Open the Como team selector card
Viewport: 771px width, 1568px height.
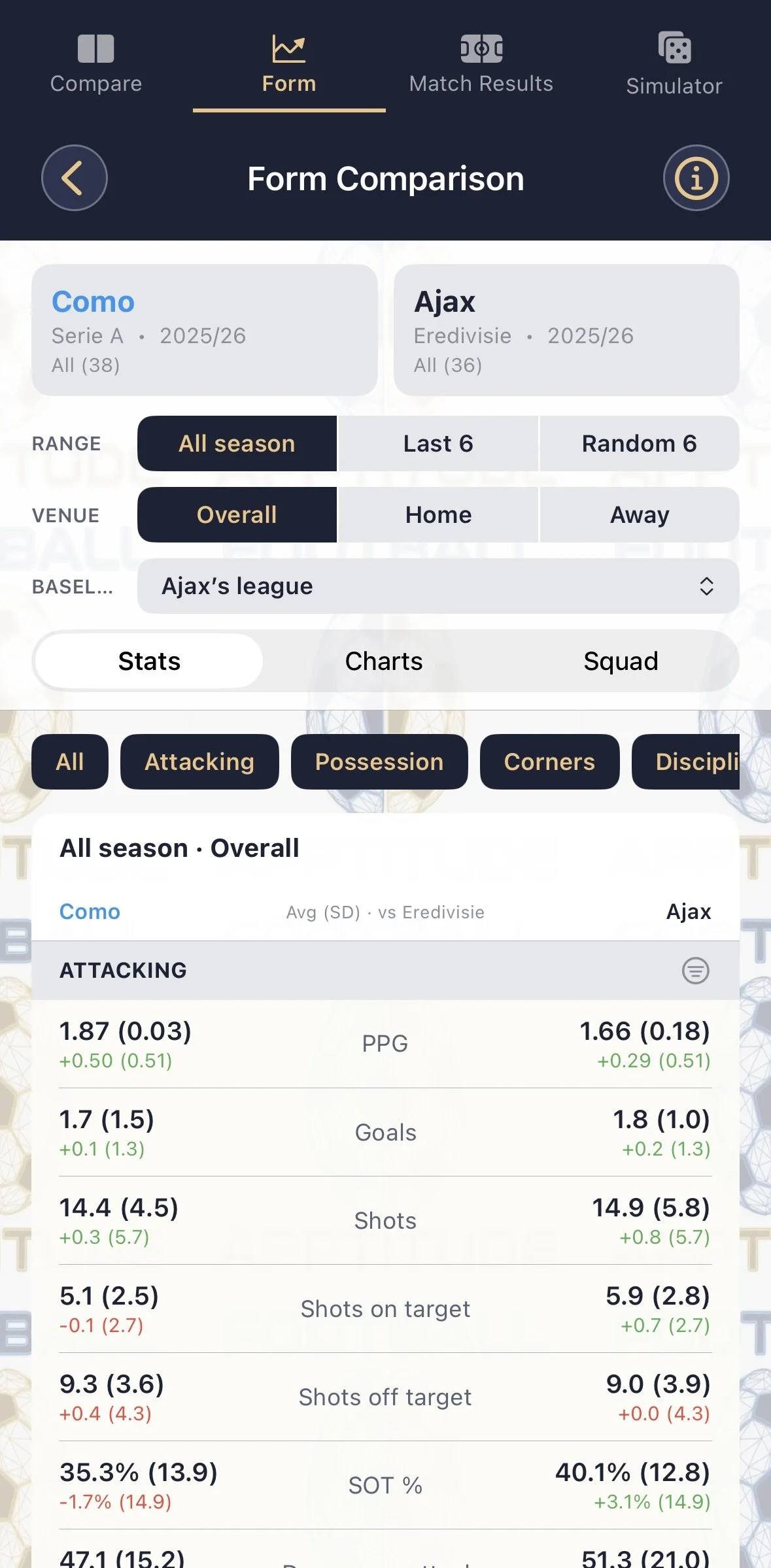(x=205, y=330)
